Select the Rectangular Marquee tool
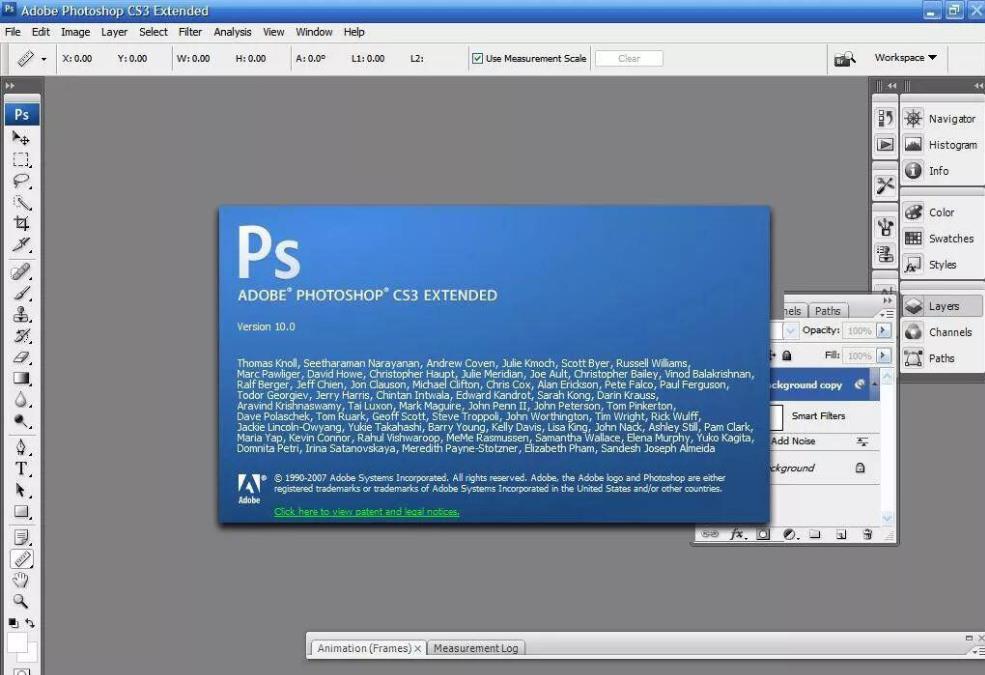The image size is (985, 675). [x=21, y=159]
